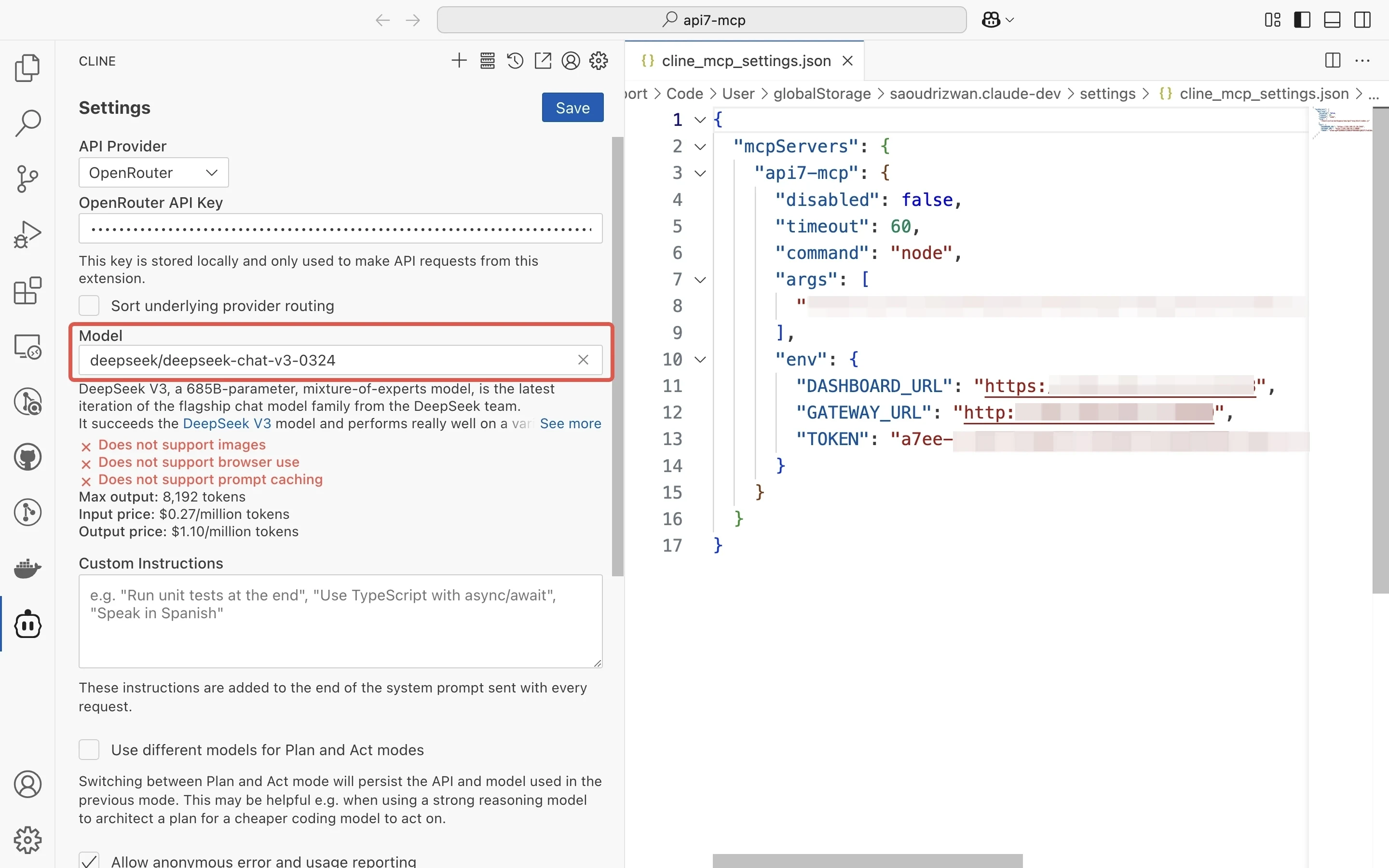Open Cline in an editor tab
The height and width of the screenshot is (868, 1389).
point(543,61)
